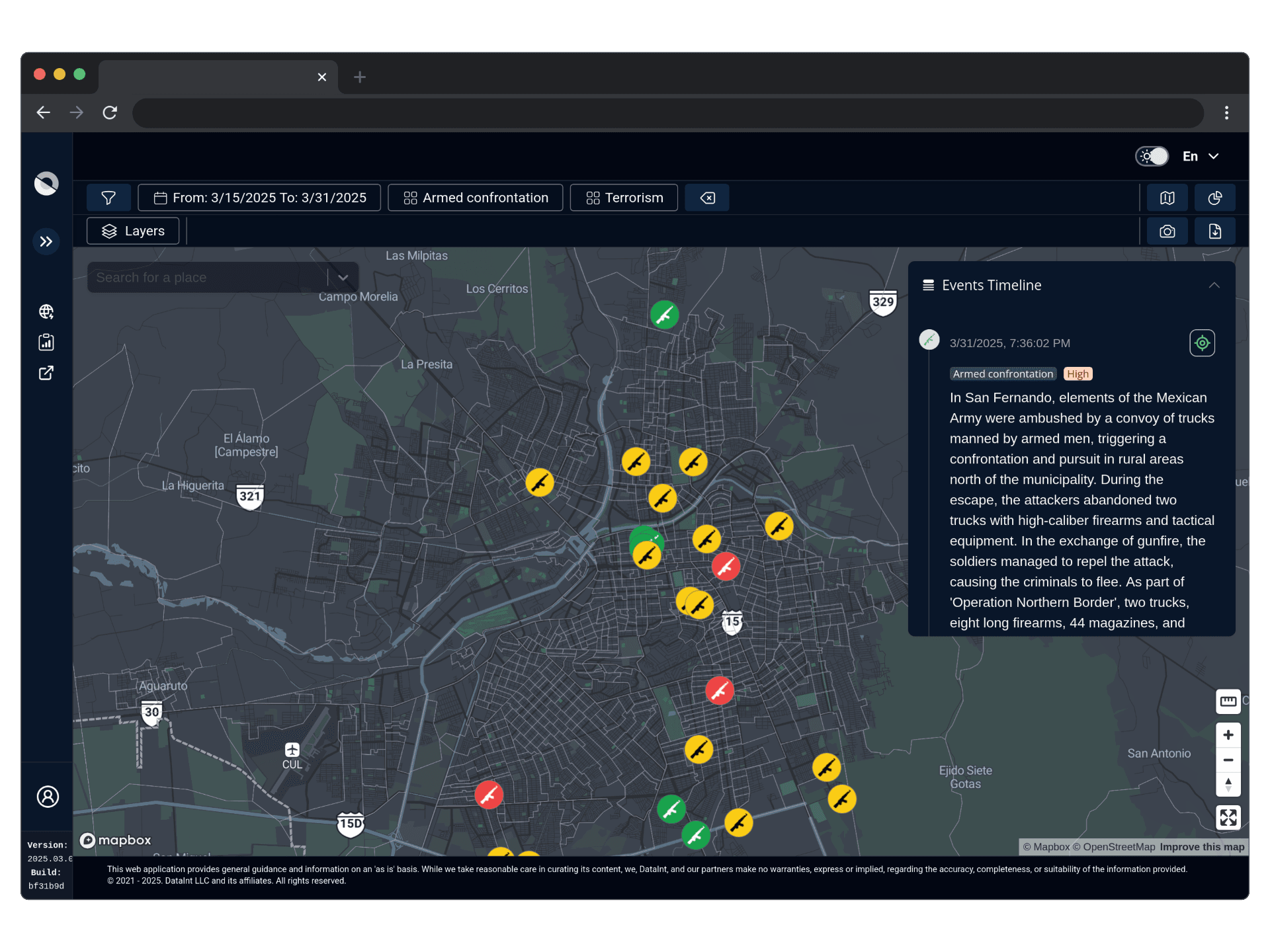Click the export file download icon
Image resolution: width=1270 pixels, height=952 pixels.
click(1215, 231)
